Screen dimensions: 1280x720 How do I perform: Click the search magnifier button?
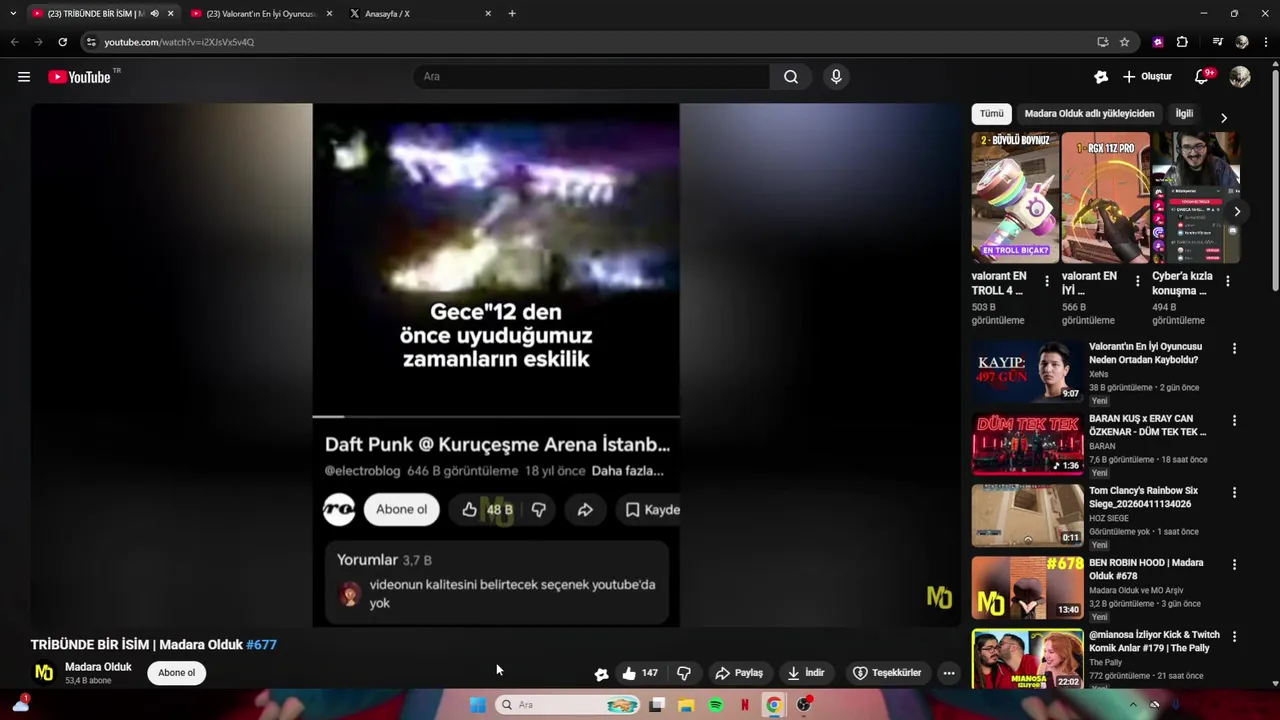pos(791,77)
